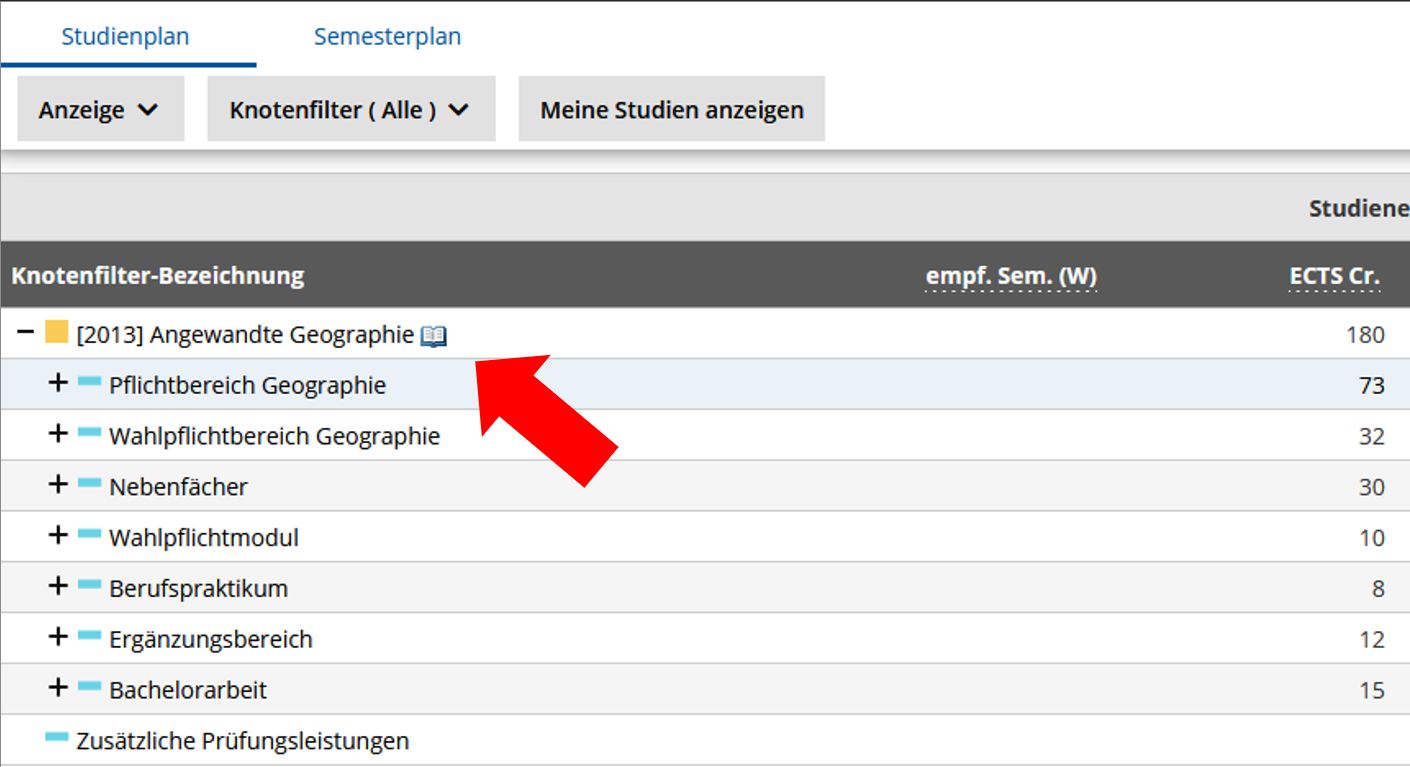Collapse the [2013] Angewandte Geographie tree node
This screenshot has width=1410, height=767.
pos(26,331)
